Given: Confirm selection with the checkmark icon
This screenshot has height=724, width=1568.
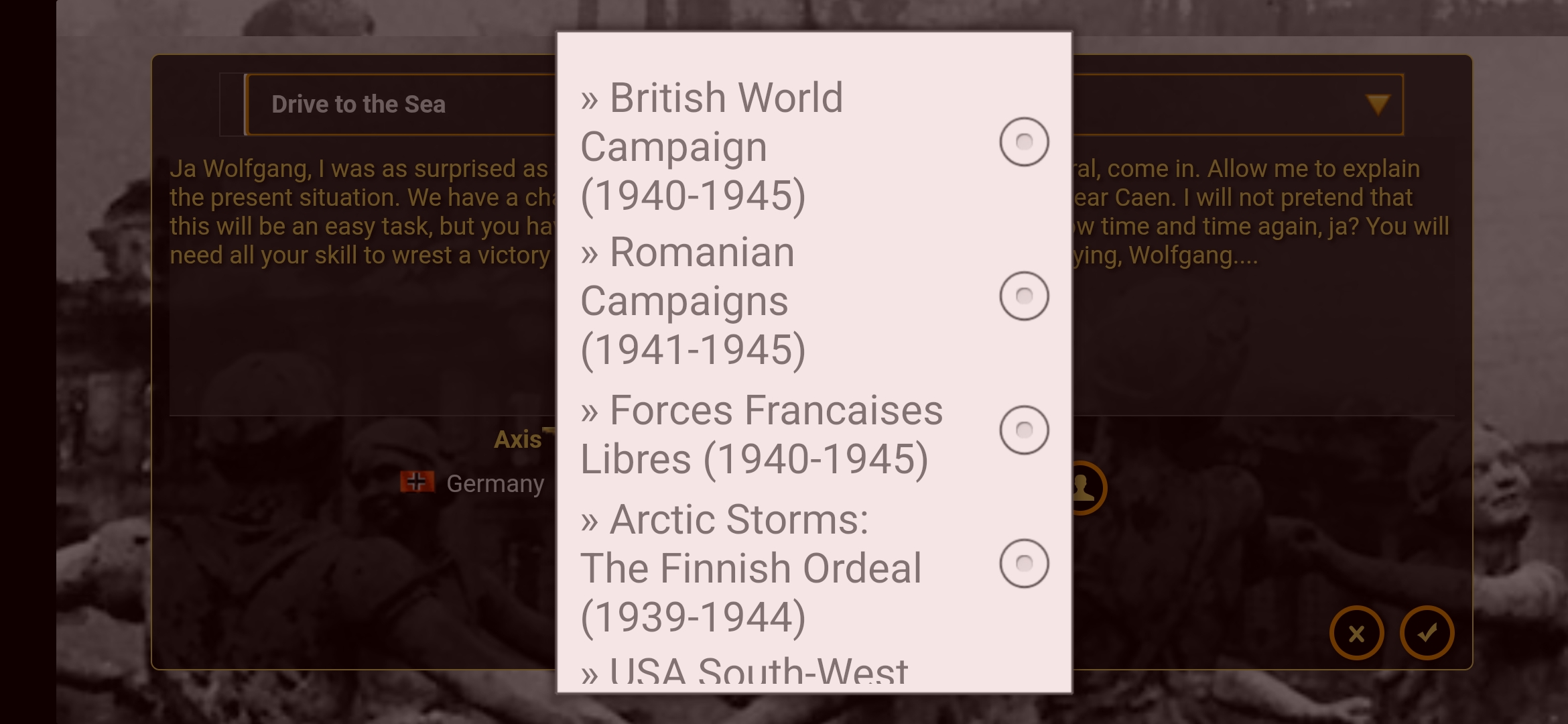Looking at the screenshot, I should click(x=1427, y=633).
